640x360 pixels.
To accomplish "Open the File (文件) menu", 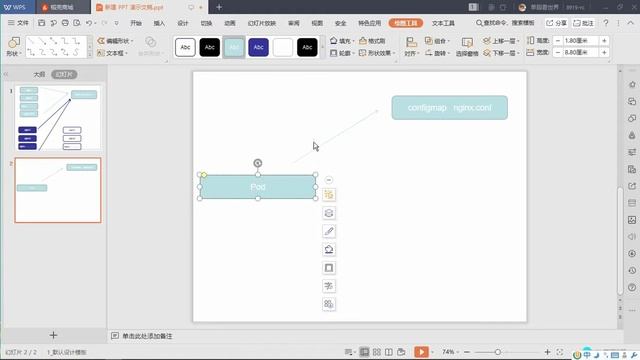I will (x=18, y=23).
